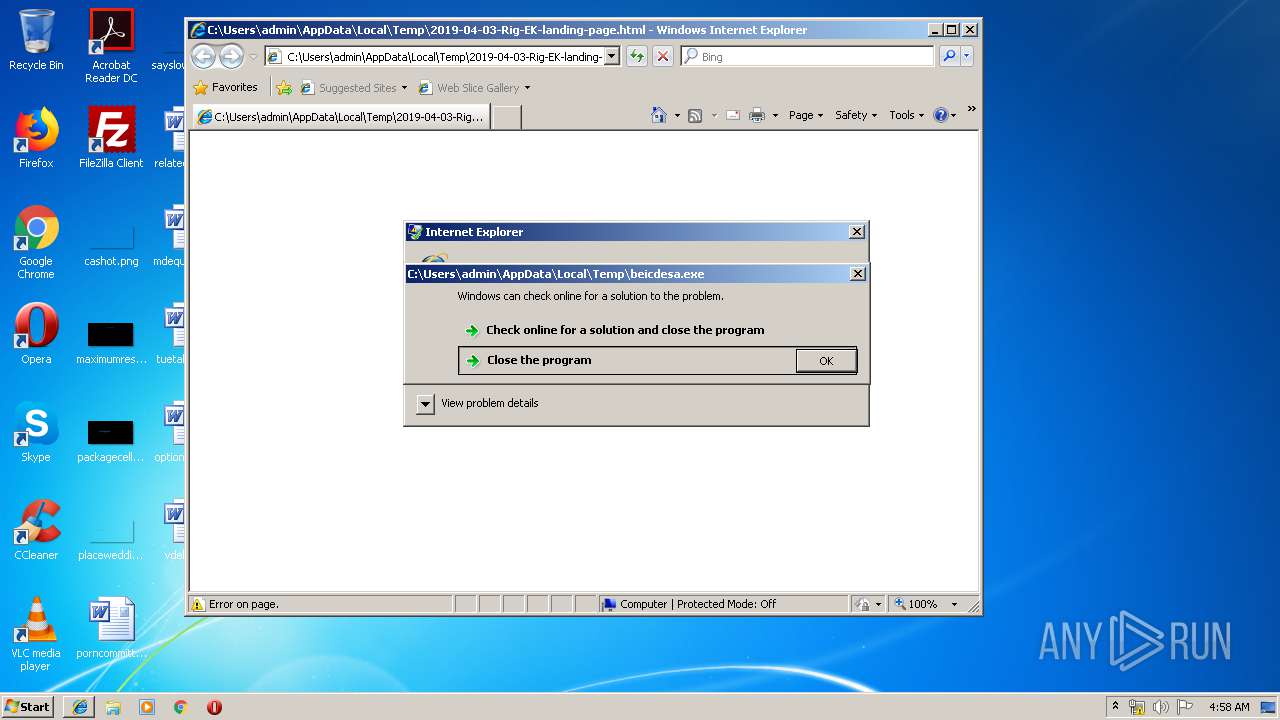The width and height of the screenshot is (1280, 720).
Task: Open CCleaner desktop icon
Action: point(36,530)
